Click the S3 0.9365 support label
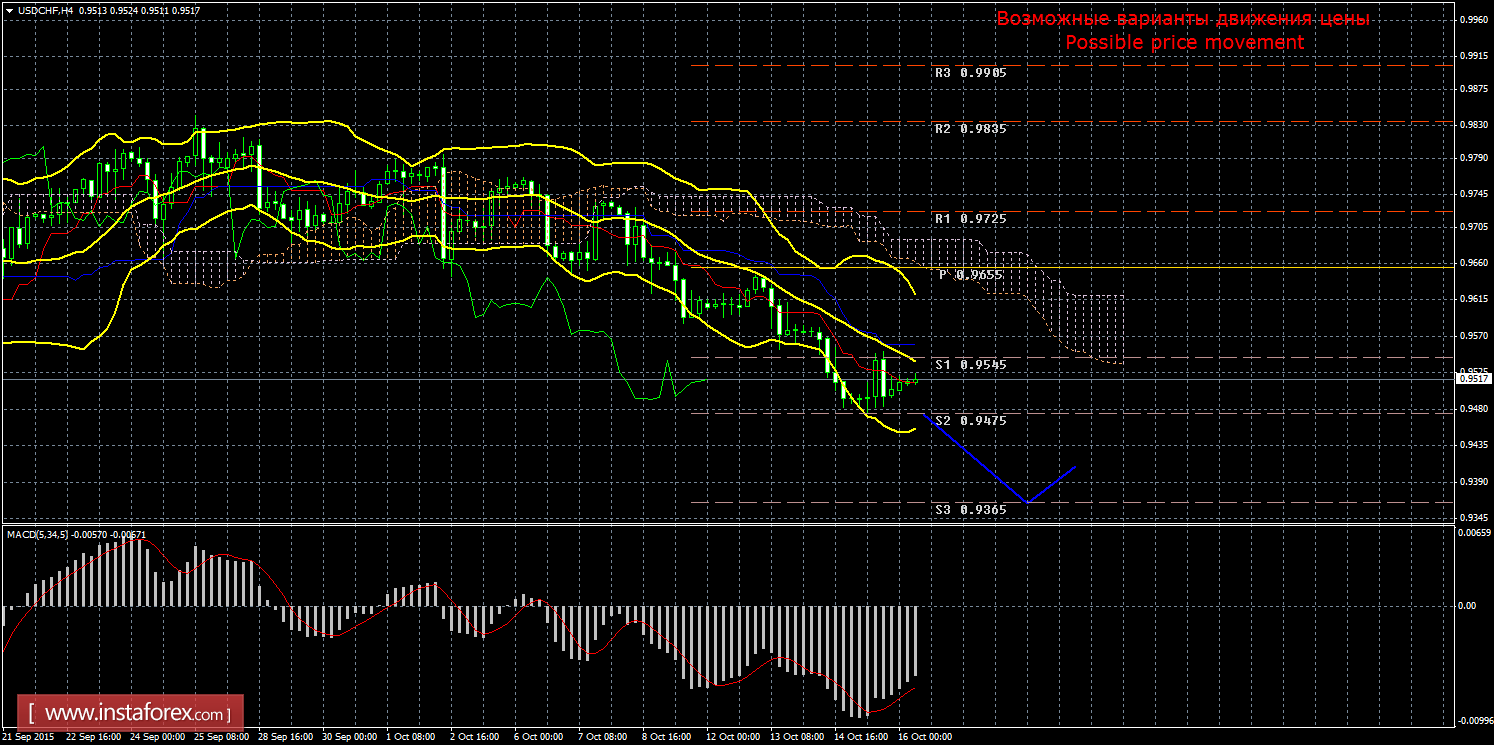The height and width of the screenshot is (745, 1494). coord(970,509)
